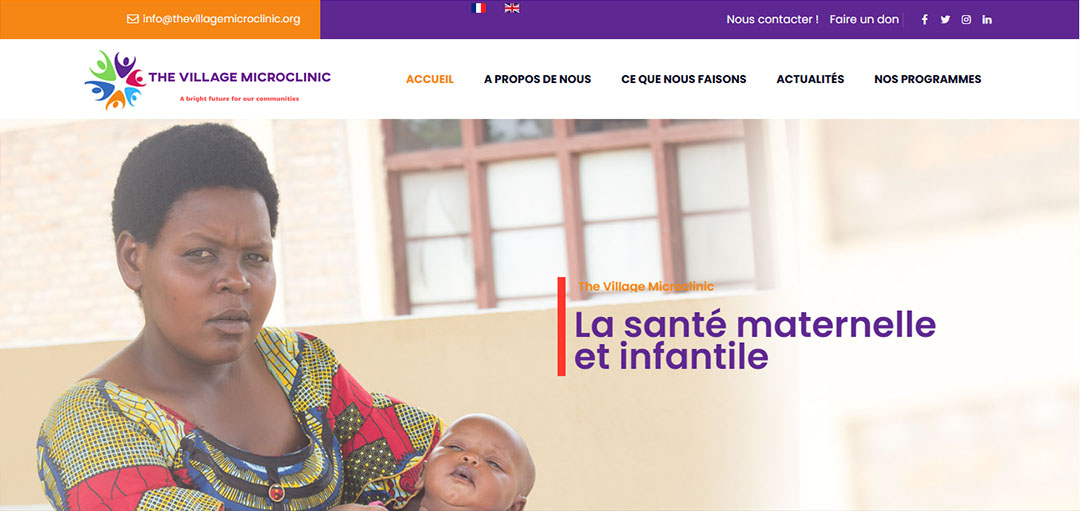Click the La santé maternelle et infantile heading
The width and height of the screenshot is (1080, 511).
(x=755, y=340)
